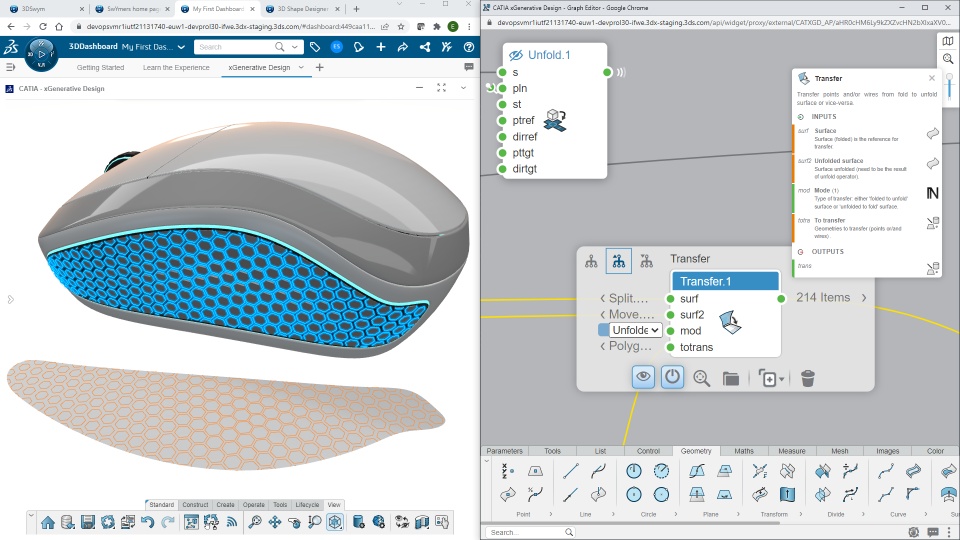Open the Unfolde mode dropdown
960x540 pixels.
pyautogui.click(x=636, y=330)
